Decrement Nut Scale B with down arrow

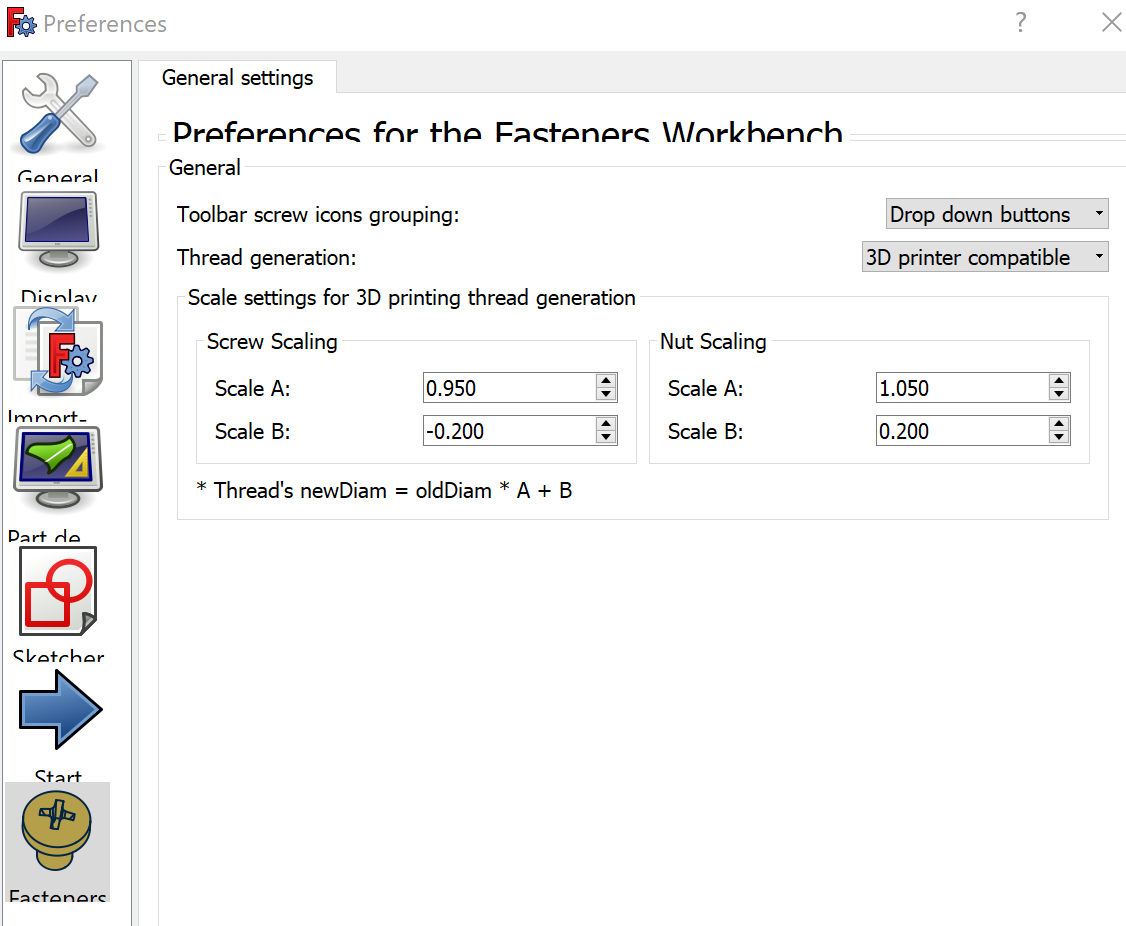(x=1058, y=437)
